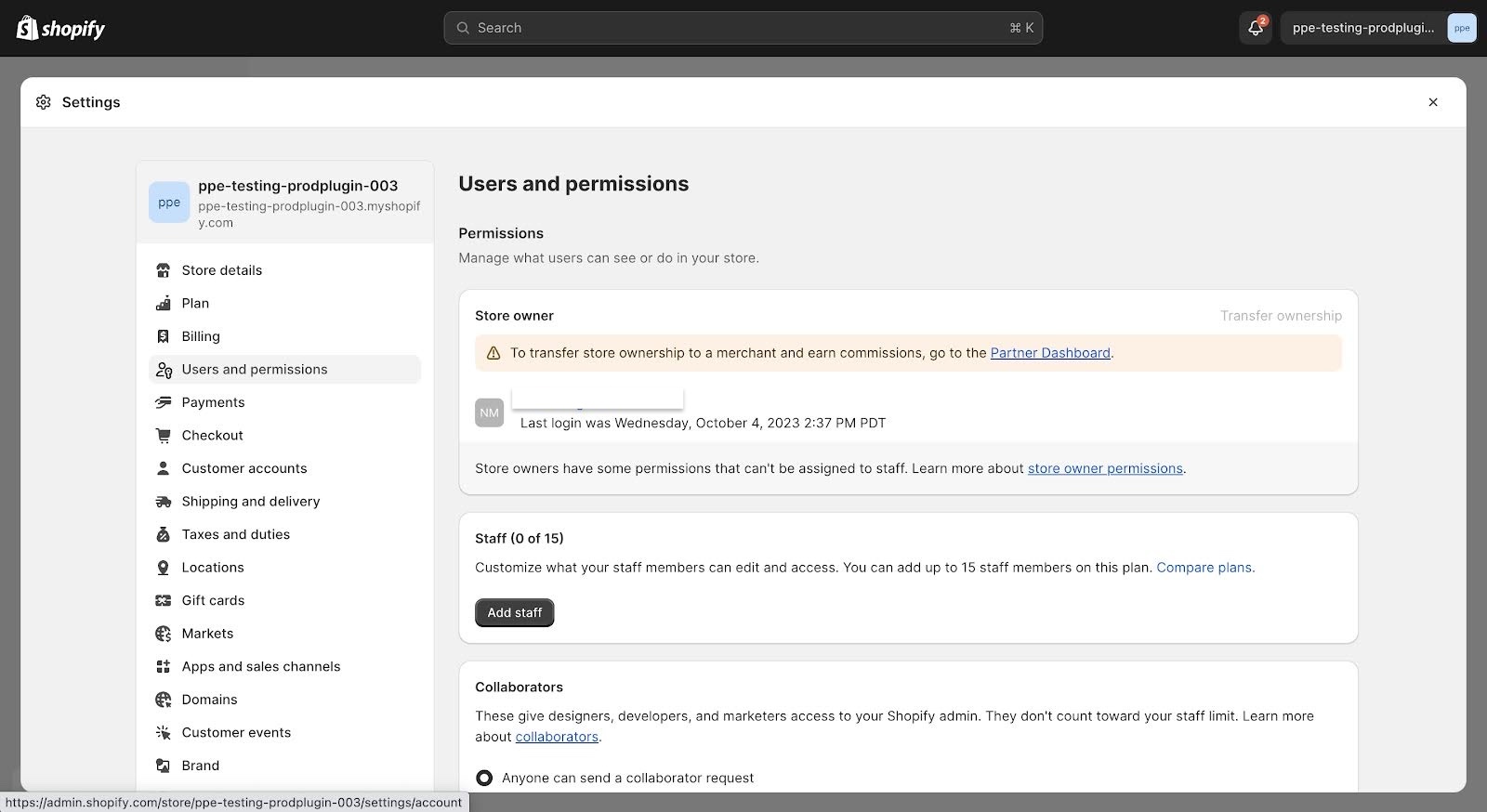This screenshot has height=812, width=1487.
Task: Click the Store details storefront icon
Action: [164, 270]
